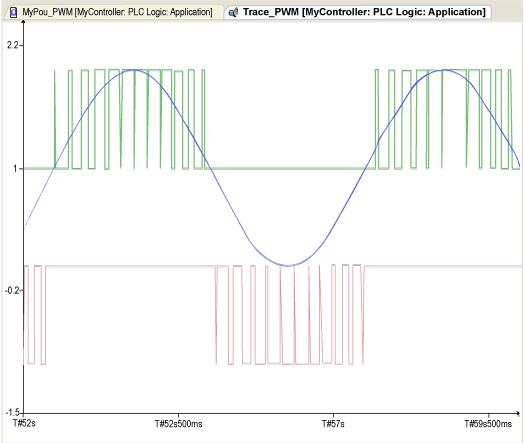Click the green flat line at value 1
This screenshot has height=443, width=524.
[288, 168]
